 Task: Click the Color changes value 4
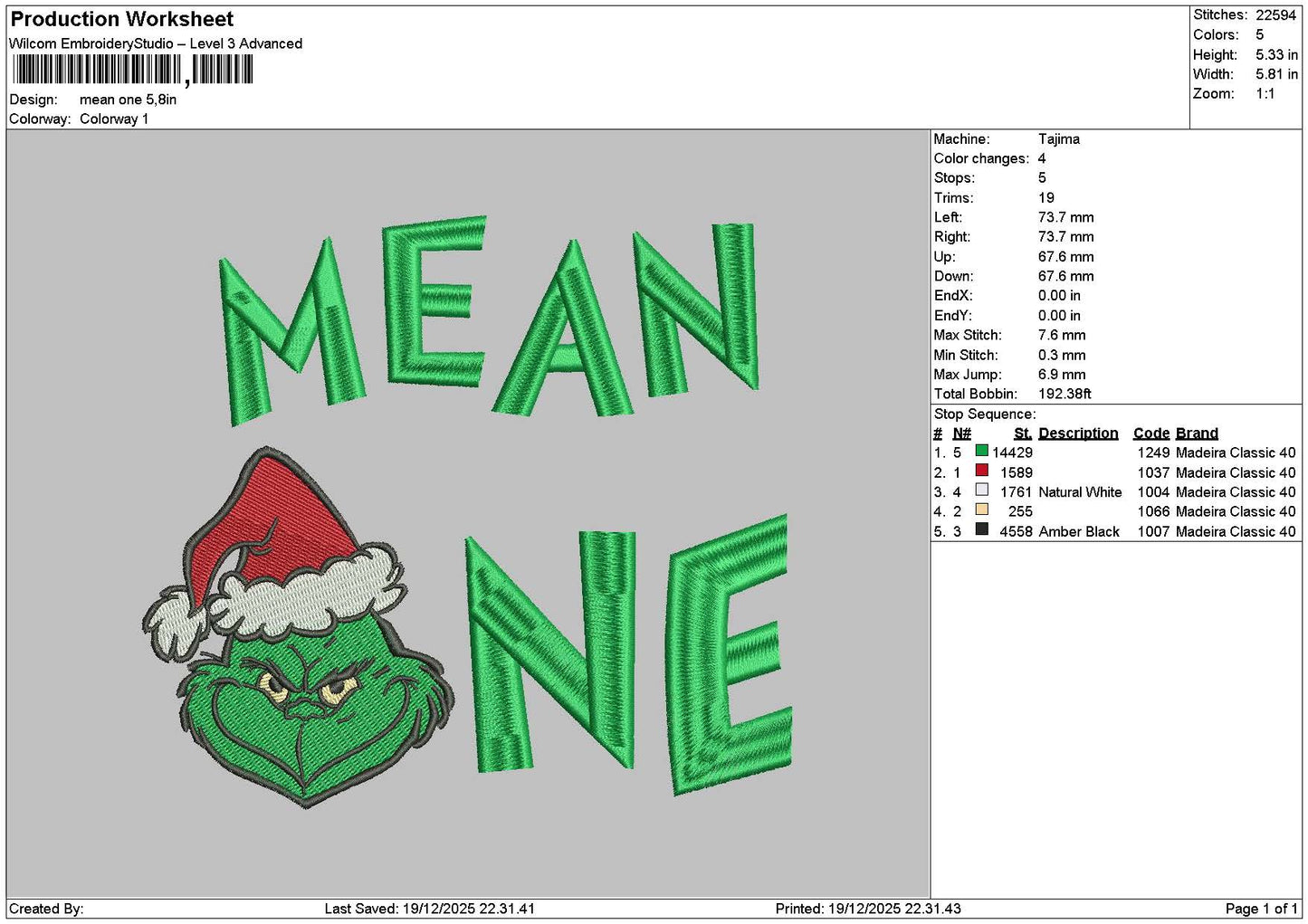coord(1042,158)
